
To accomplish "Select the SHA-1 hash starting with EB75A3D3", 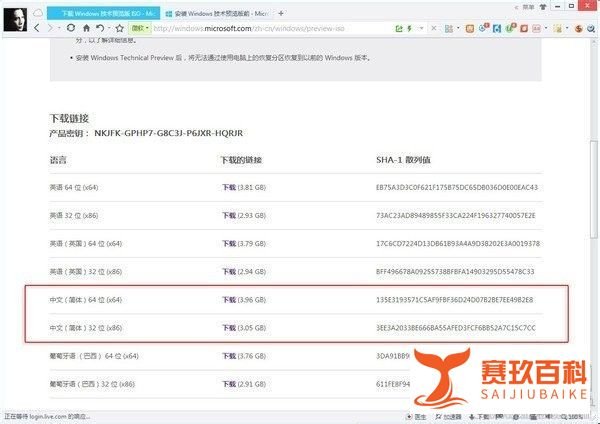I will (457, 188).
